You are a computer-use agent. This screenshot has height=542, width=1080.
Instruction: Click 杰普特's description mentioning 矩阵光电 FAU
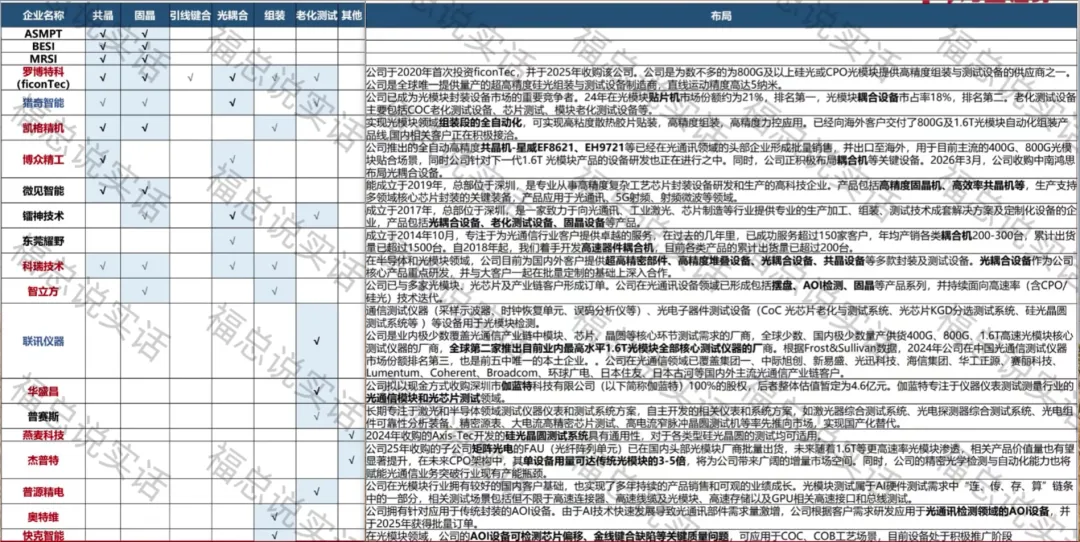(x=723, y=460)
